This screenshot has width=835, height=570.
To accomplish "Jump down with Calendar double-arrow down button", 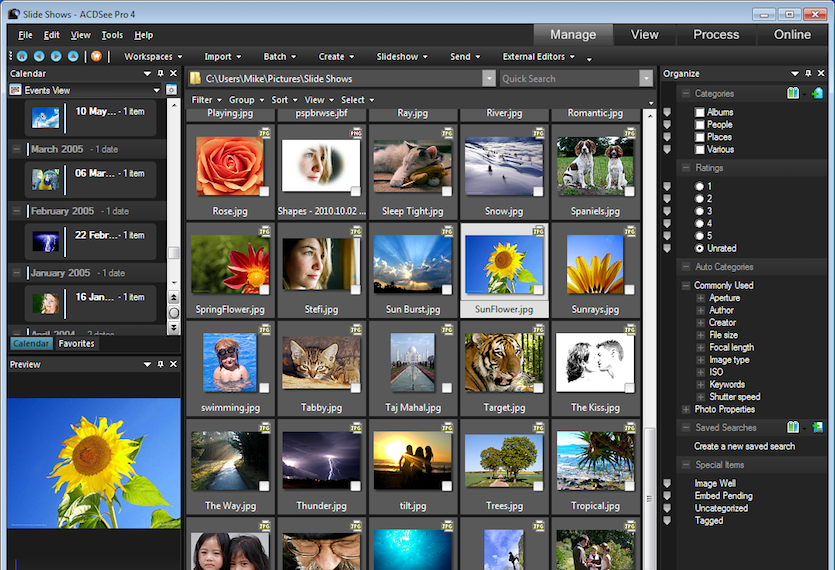I will [174, 328].
